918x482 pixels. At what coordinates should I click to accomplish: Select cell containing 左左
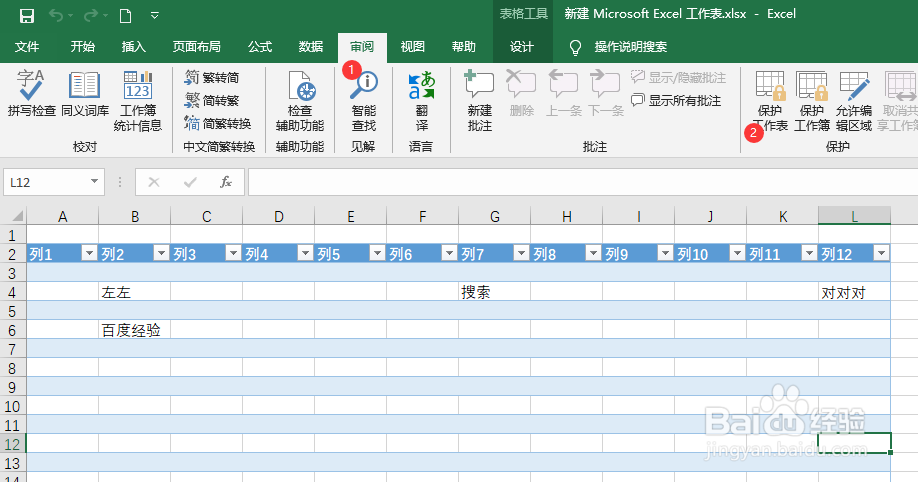(135, 292)
